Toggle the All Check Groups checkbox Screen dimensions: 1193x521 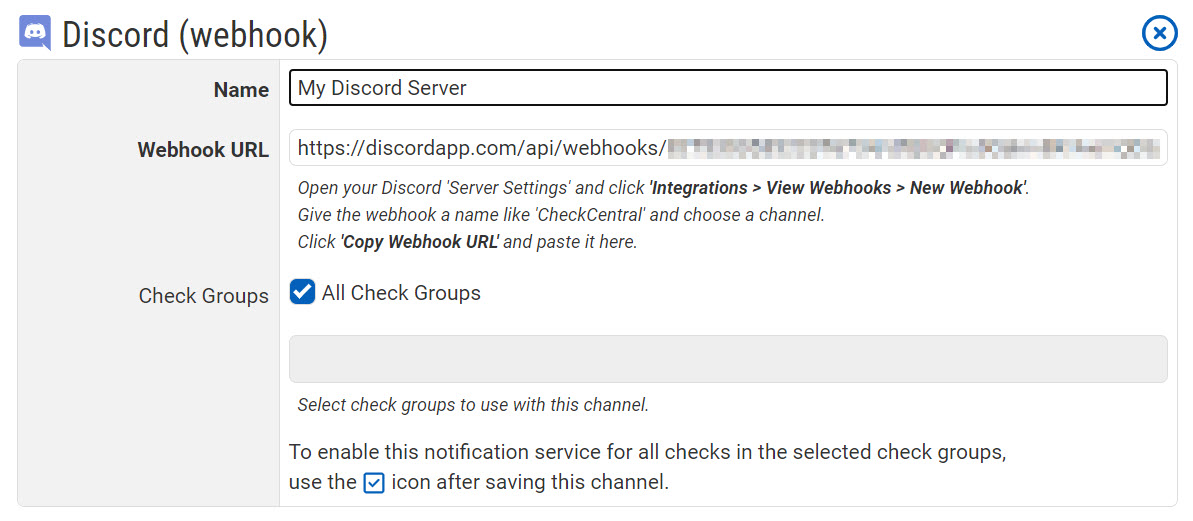[x=302, y=292]
